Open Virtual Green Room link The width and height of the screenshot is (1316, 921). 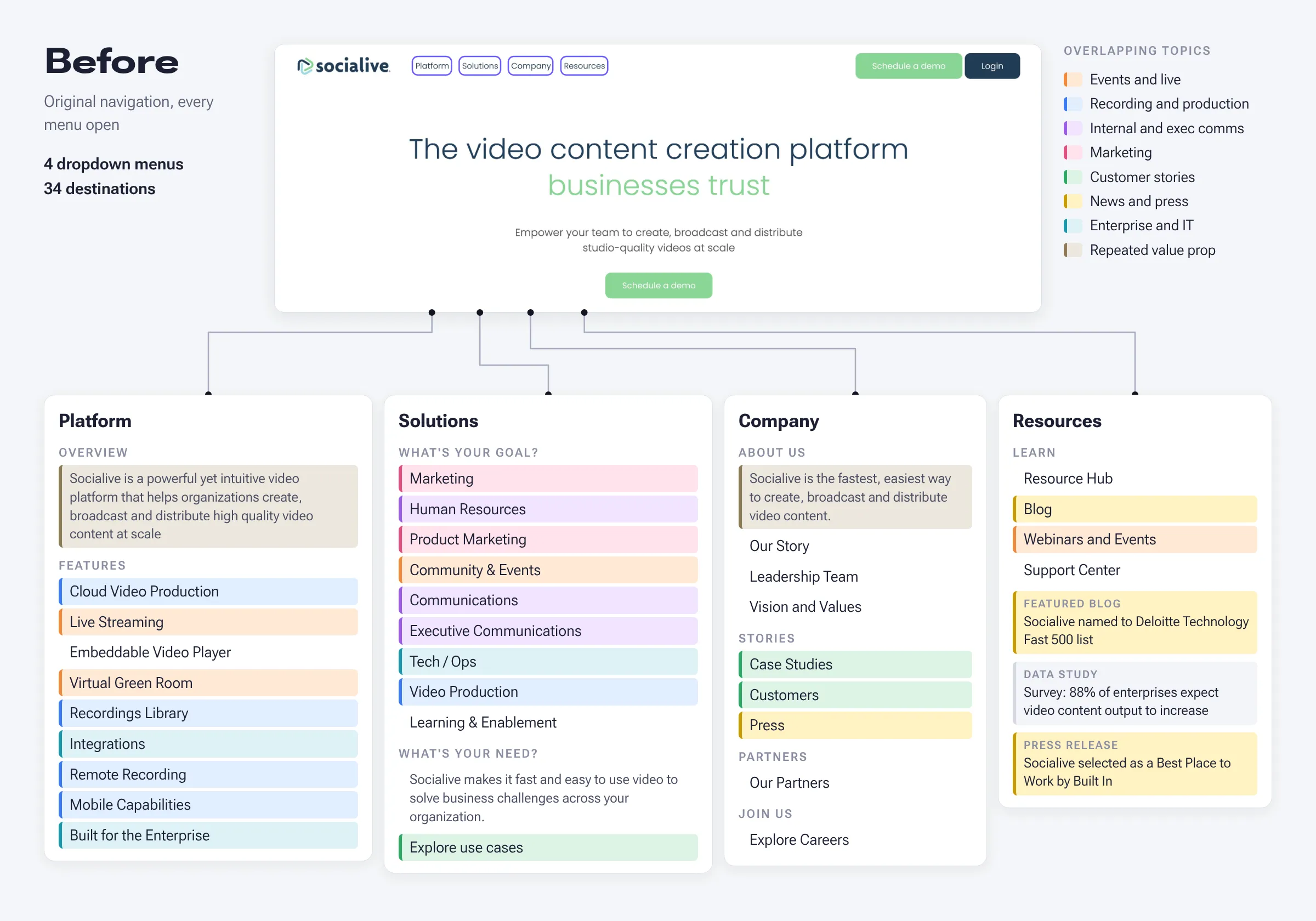click(208, 683)
